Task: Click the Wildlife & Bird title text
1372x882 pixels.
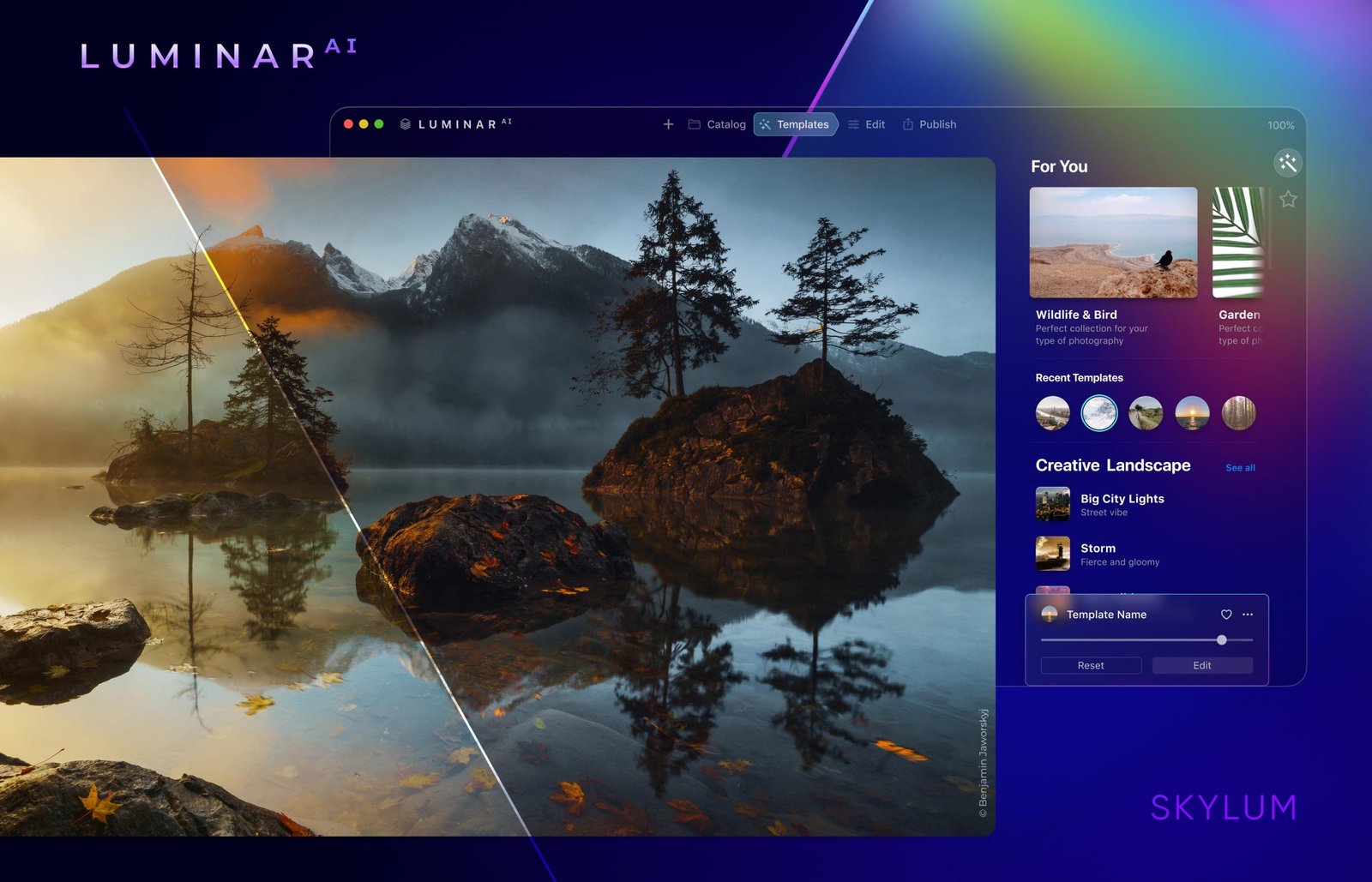Action: pyautogui.click(x=1076, y=315)
